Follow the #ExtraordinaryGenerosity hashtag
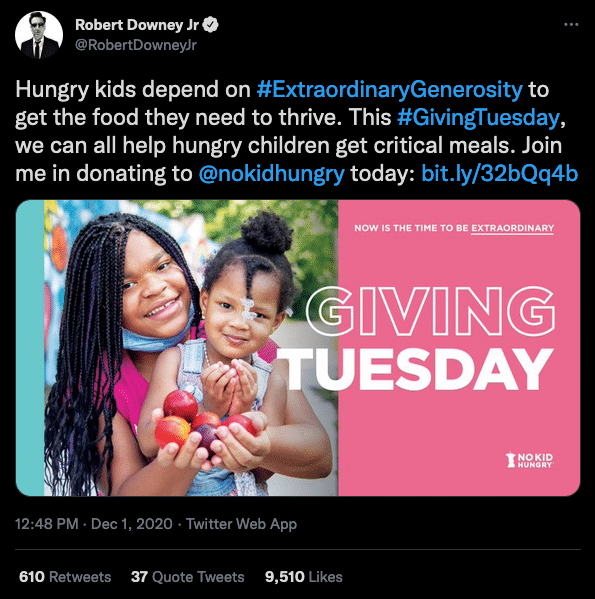The image size is (595, 599). pyautogui.click(x=390, y=89)
